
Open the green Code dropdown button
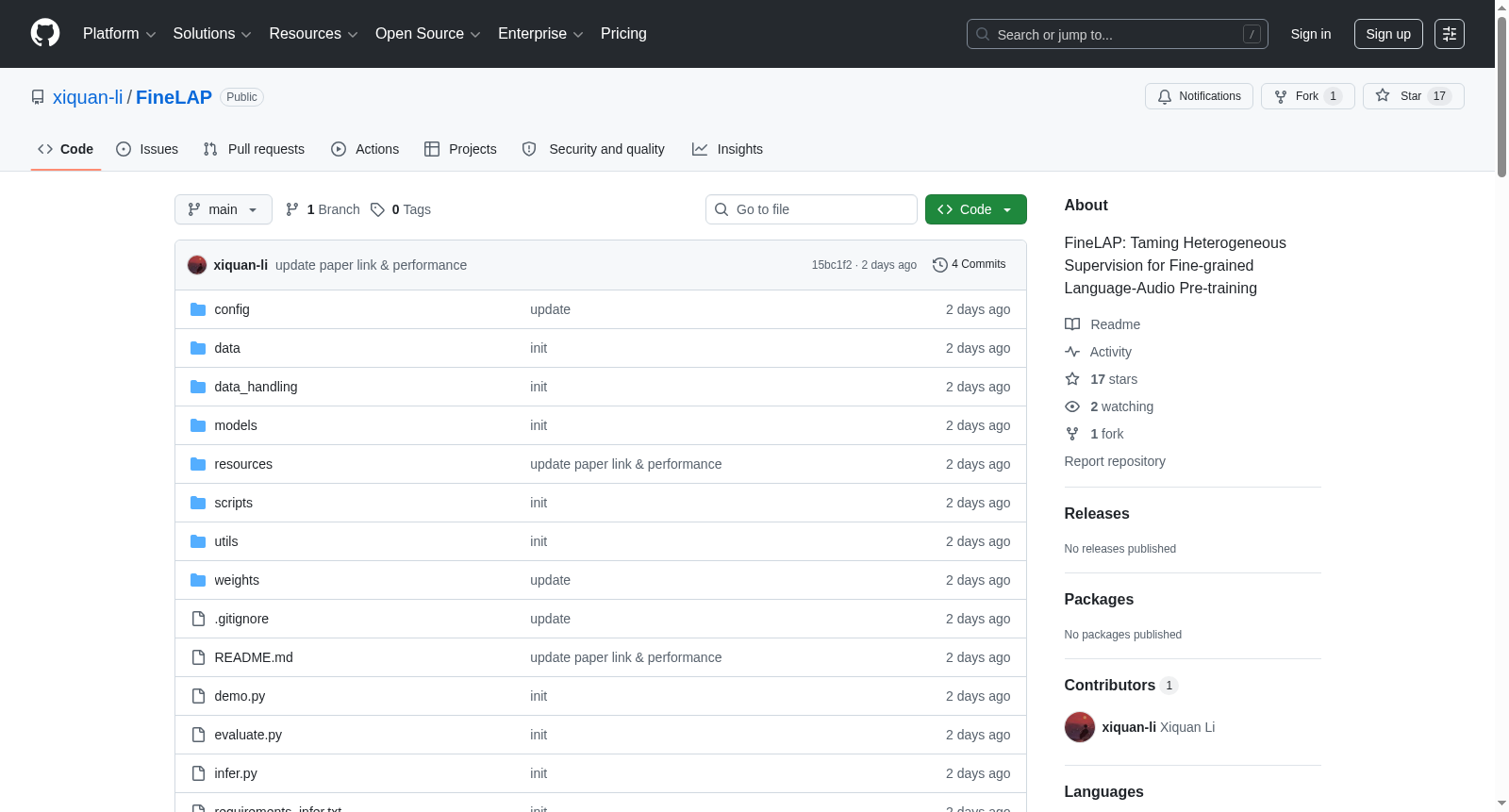(976, 209)
